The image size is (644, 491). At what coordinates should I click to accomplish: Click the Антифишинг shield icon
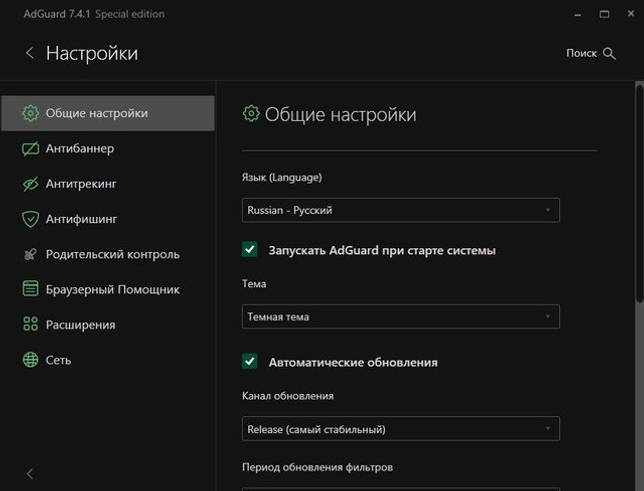click(30, 219)
